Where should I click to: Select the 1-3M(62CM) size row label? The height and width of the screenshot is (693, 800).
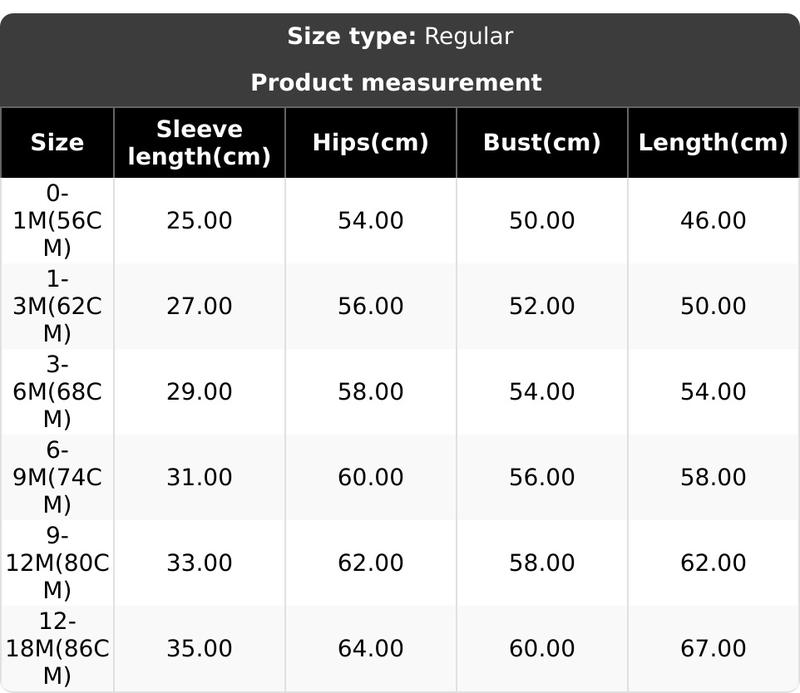point(57,306)
